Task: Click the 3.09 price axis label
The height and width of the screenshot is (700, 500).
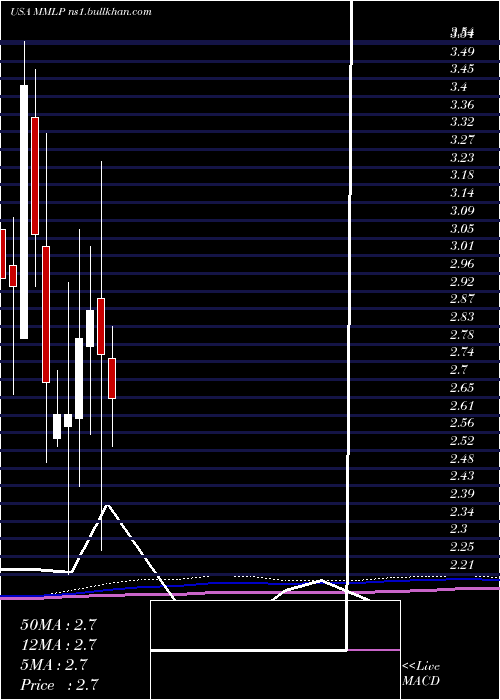Action: point(462,211)
